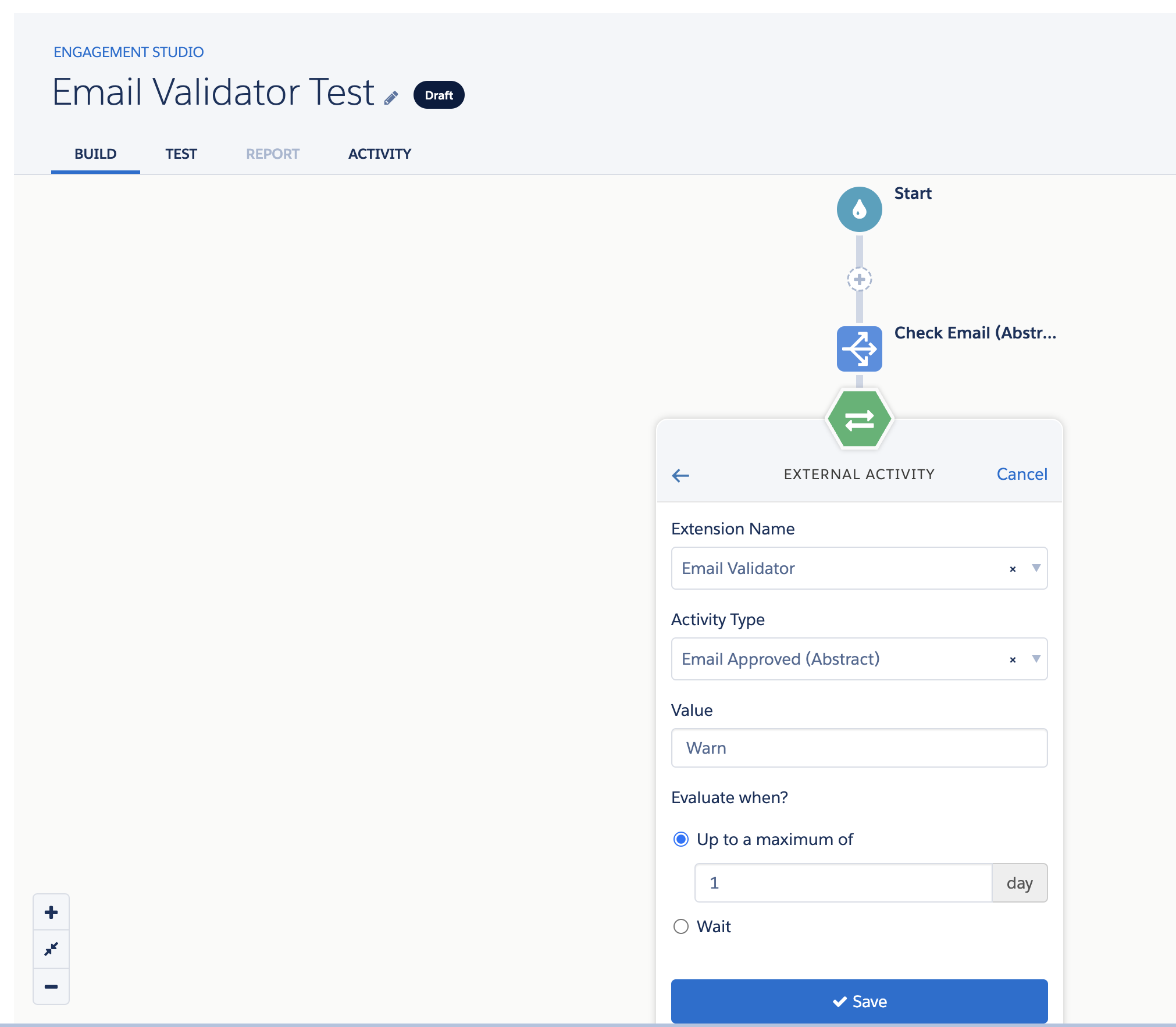
Task: Select the Up to a maximum of option
Action: tap(681, 839)
